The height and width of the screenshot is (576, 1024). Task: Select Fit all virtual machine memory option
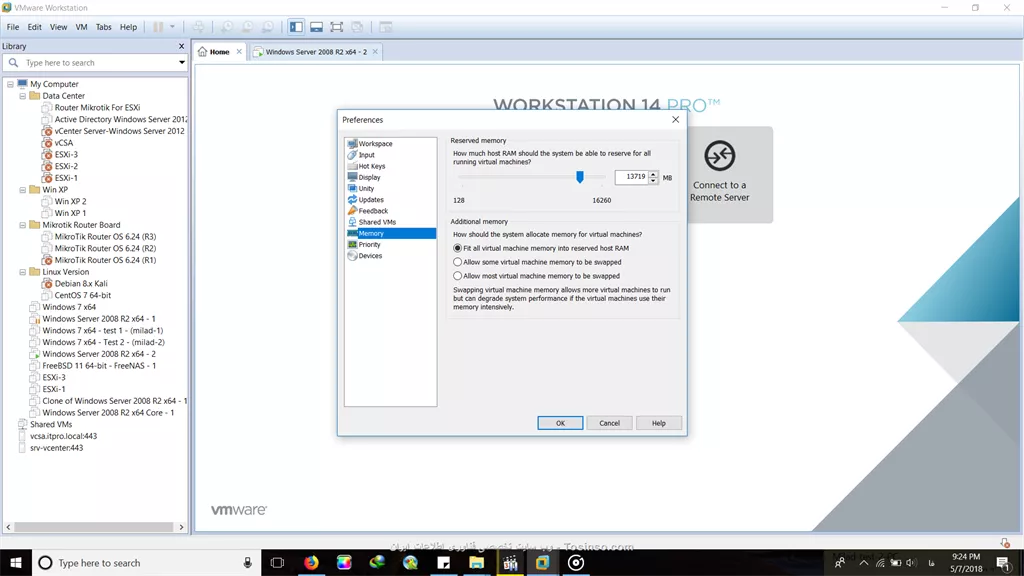[541, 248]
